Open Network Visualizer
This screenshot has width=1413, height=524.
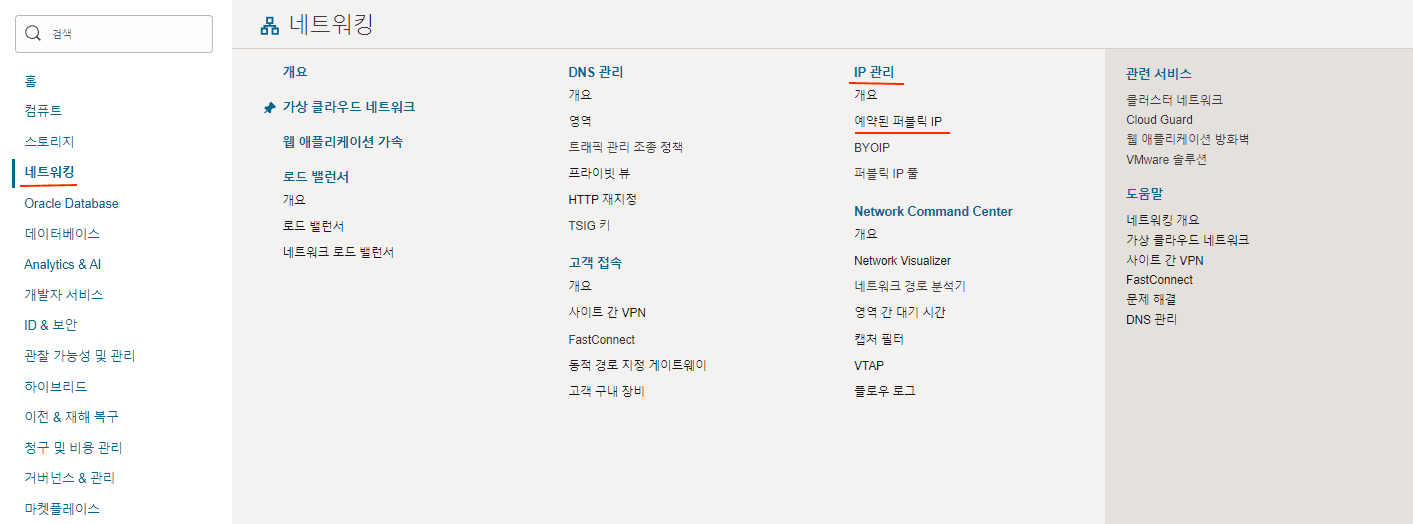tap(902, 260)
